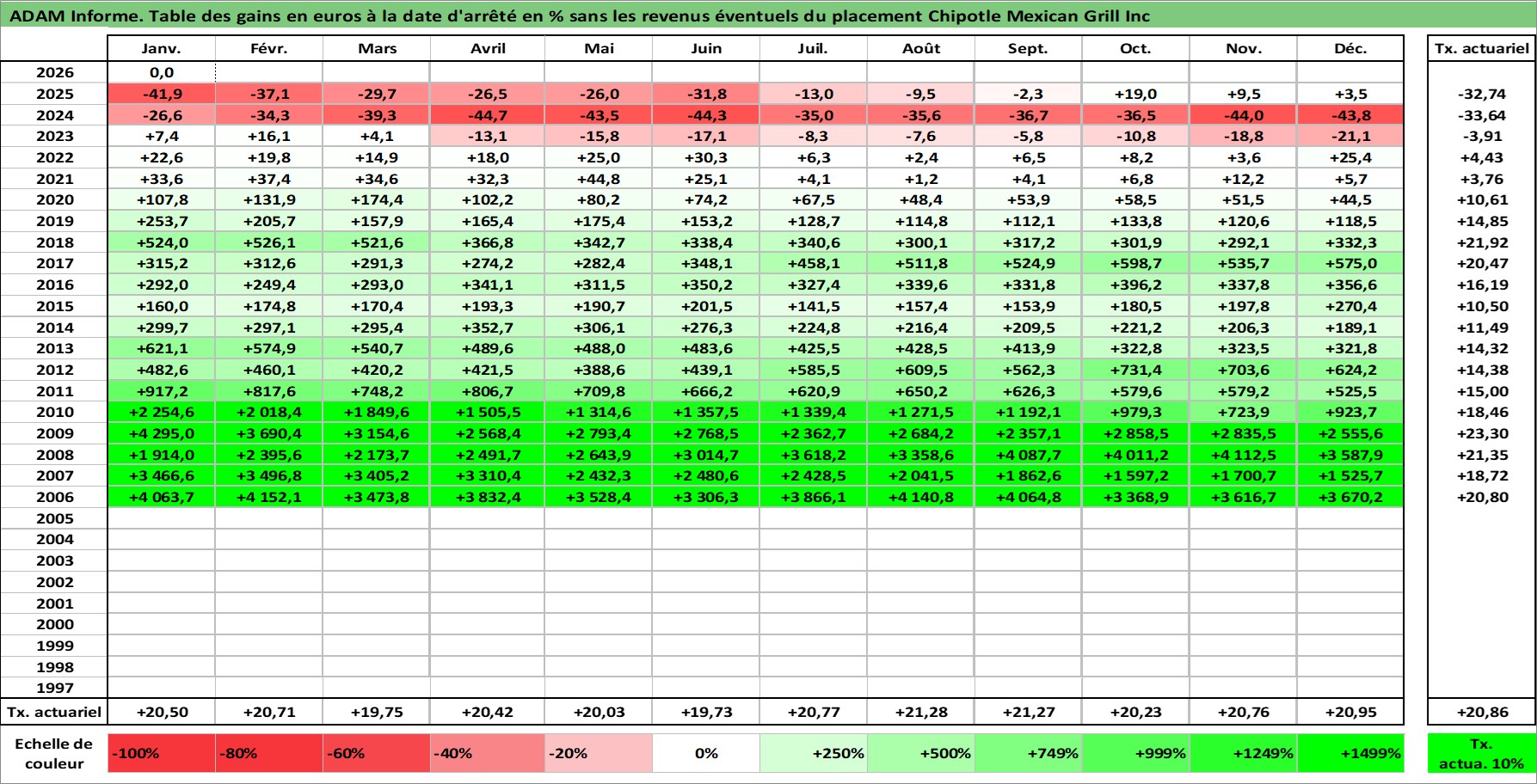The height and width of the screenshot is (784, 1537).
Task: Select the +20,86 overall actuarial rate
Action: point(1482,712)
